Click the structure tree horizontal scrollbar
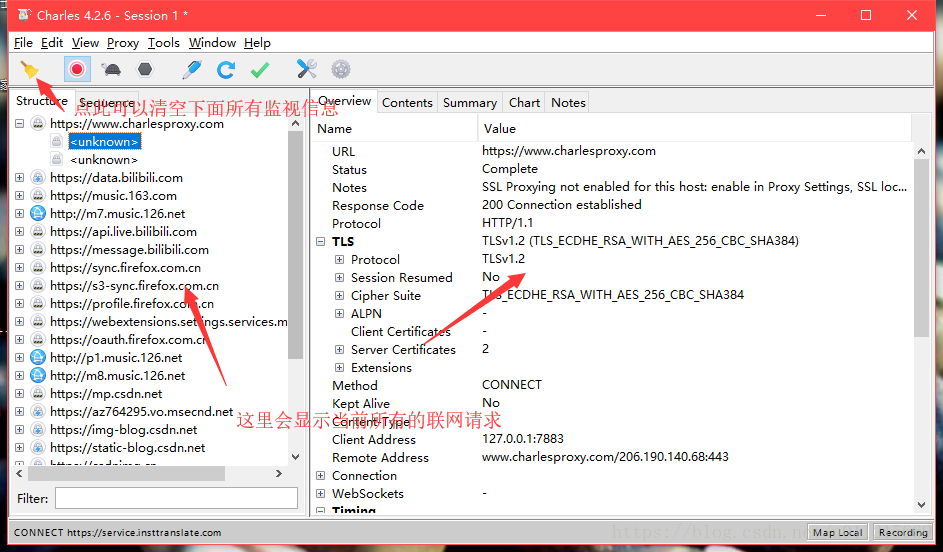 click(x=126, y=474)
